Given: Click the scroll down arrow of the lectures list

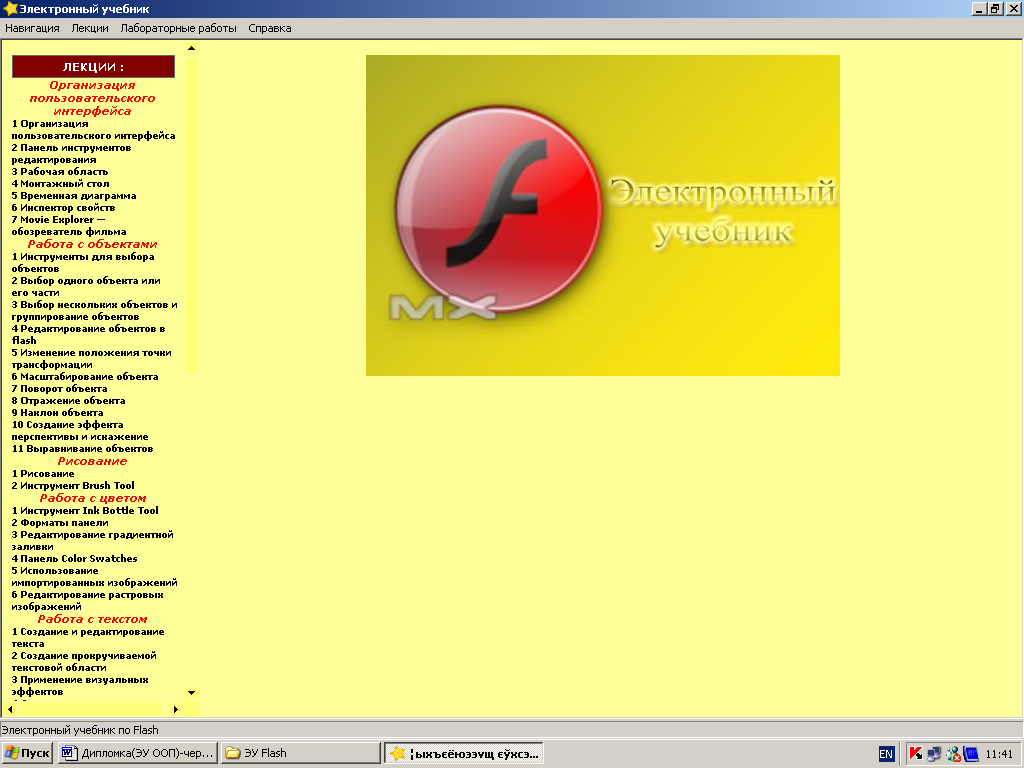Looking at the screenshot, I should pyautogui.click(x=191, y=693).
